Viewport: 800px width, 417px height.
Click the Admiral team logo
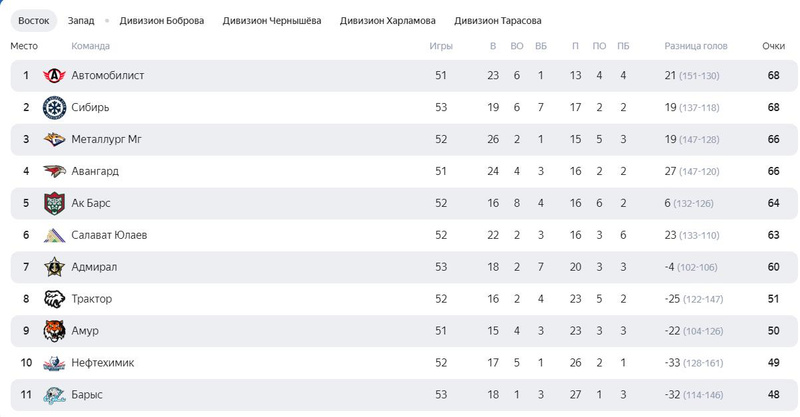(54, 268)
